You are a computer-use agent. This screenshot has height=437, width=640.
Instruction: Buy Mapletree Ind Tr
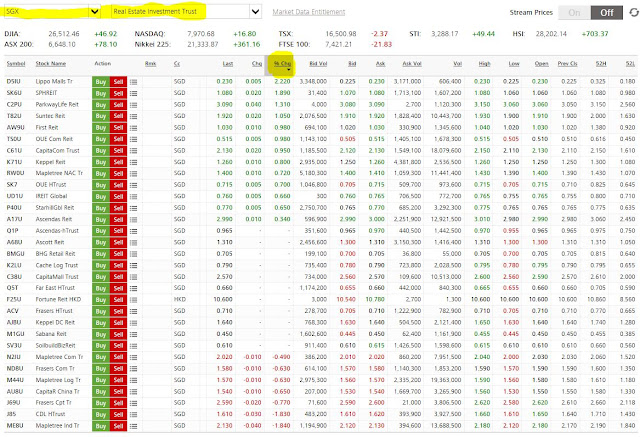(101, 426)
